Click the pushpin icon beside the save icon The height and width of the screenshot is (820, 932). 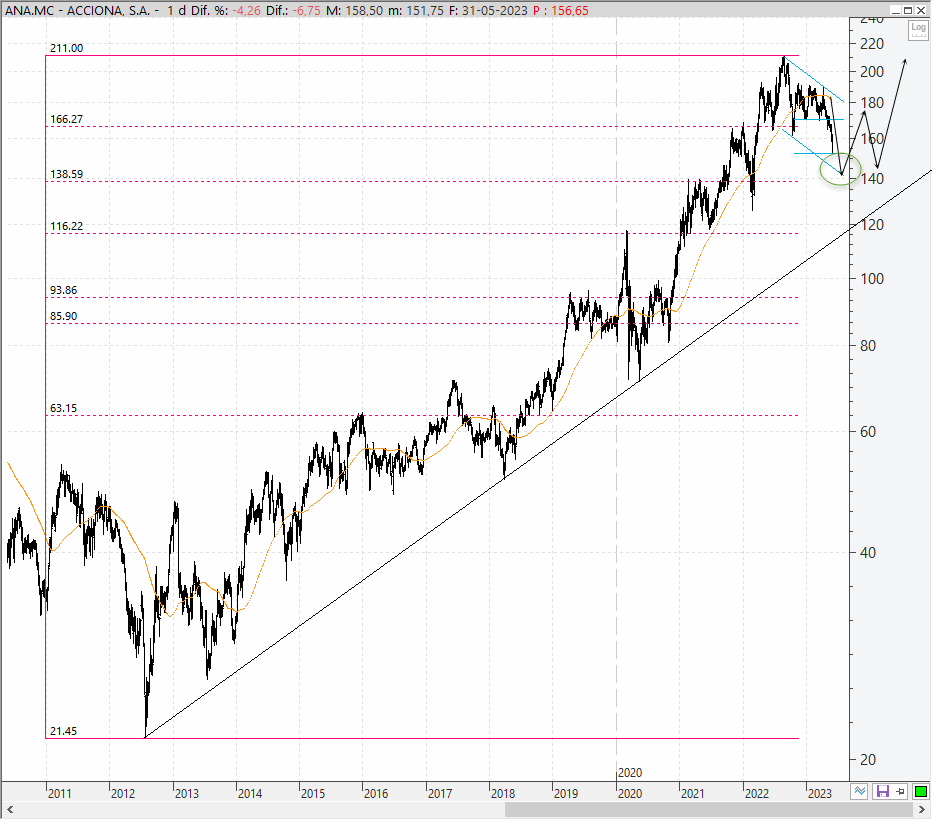tap(900, 791)
